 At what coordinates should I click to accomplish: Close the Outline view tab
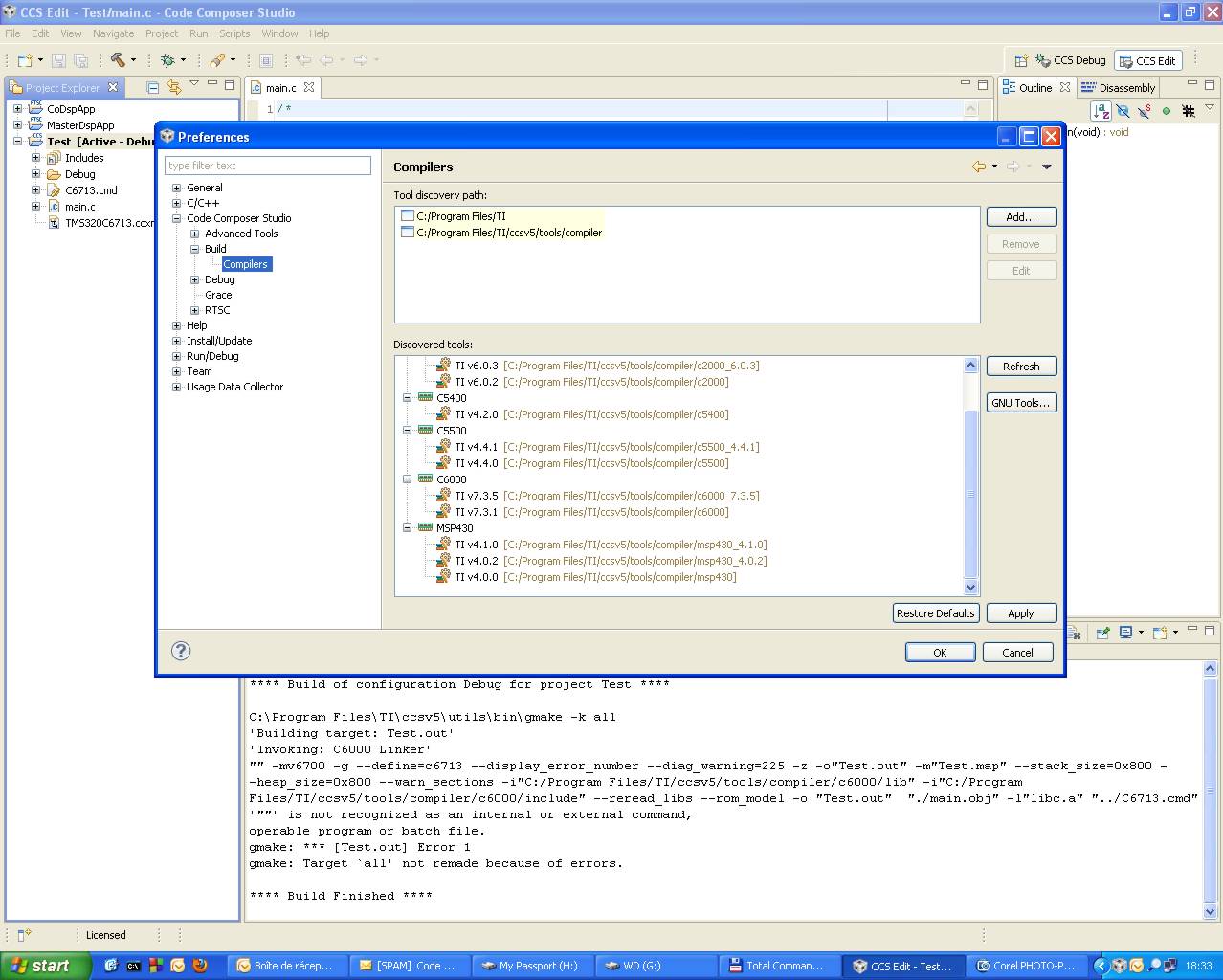[x=1064, y=87]
